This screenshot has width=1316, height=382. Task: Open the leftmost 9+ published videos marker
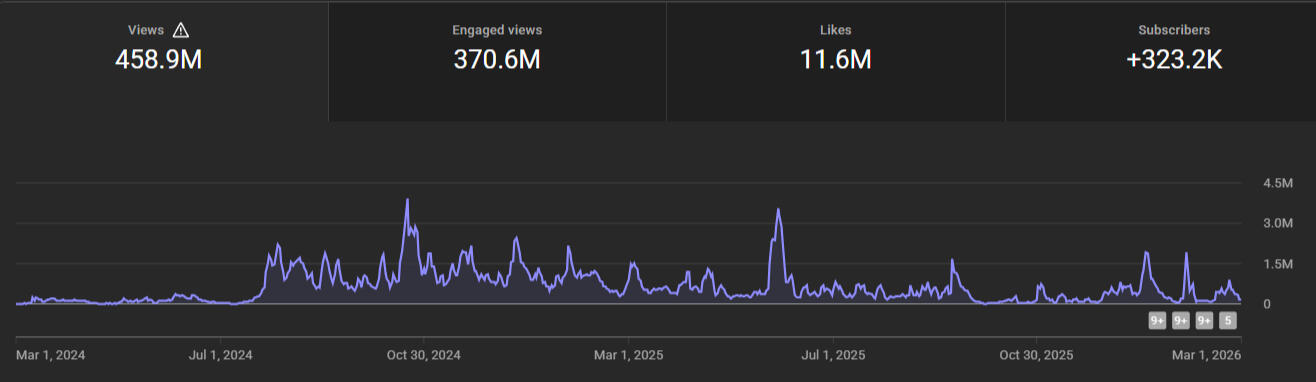(x=1157, y=321)
